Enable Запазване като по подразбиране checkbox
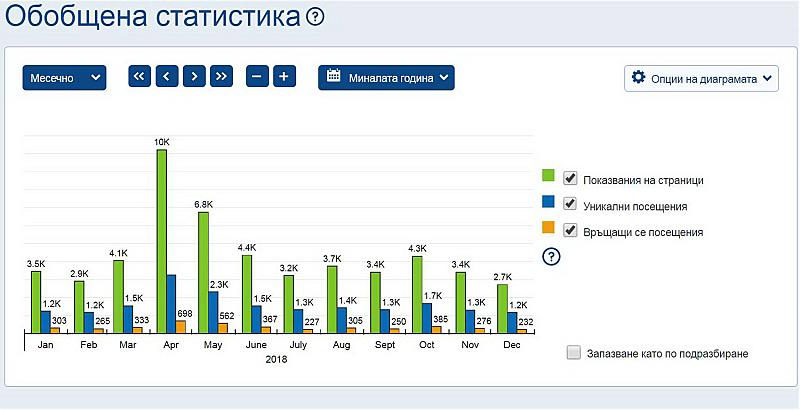 [x=573, y=352]
